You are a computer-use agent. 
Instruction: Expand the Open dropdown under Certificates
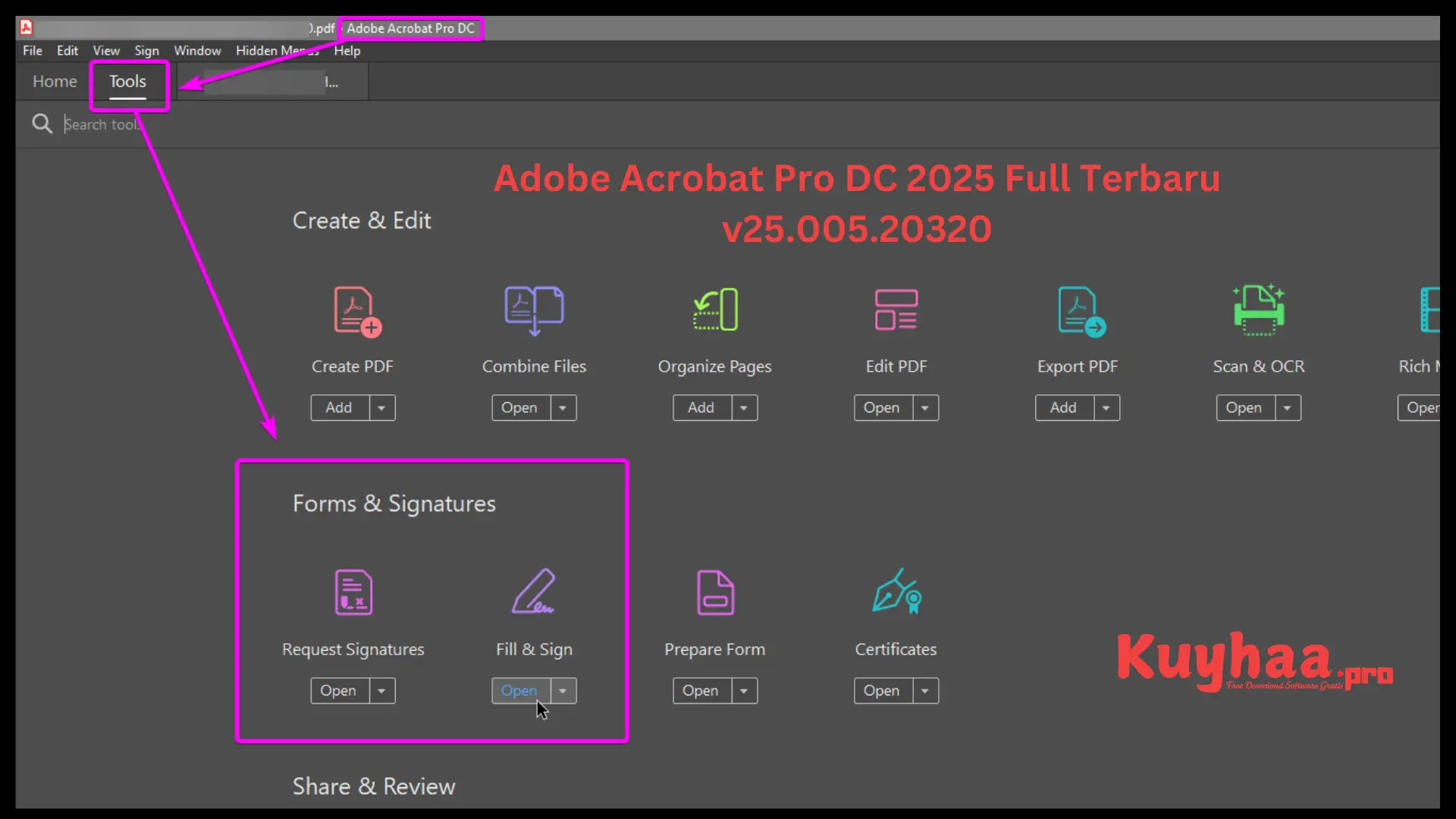click(924, 690)
